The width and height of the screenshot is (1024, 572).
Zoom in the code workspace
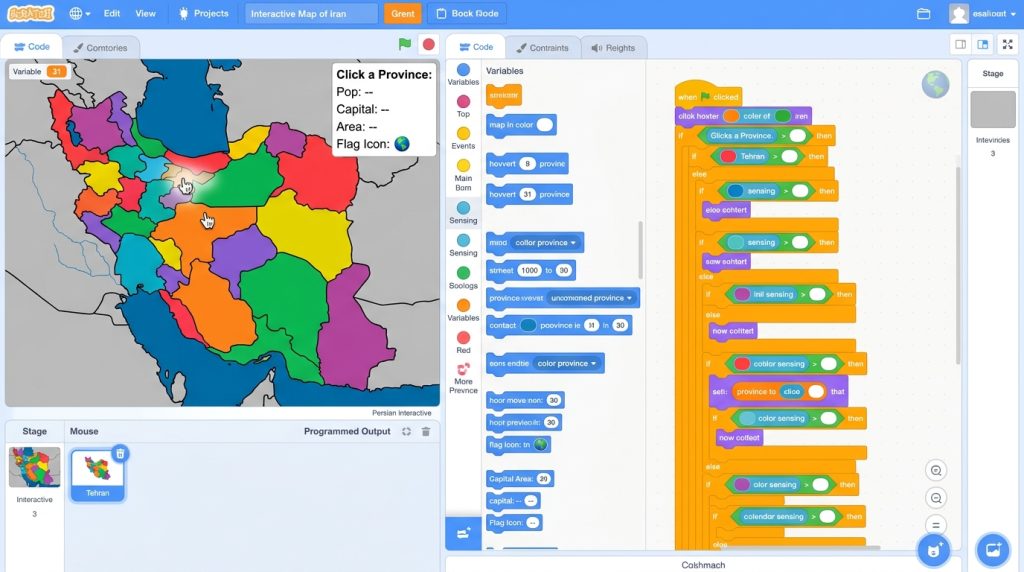pyautogui.click(x=936, y=471)
